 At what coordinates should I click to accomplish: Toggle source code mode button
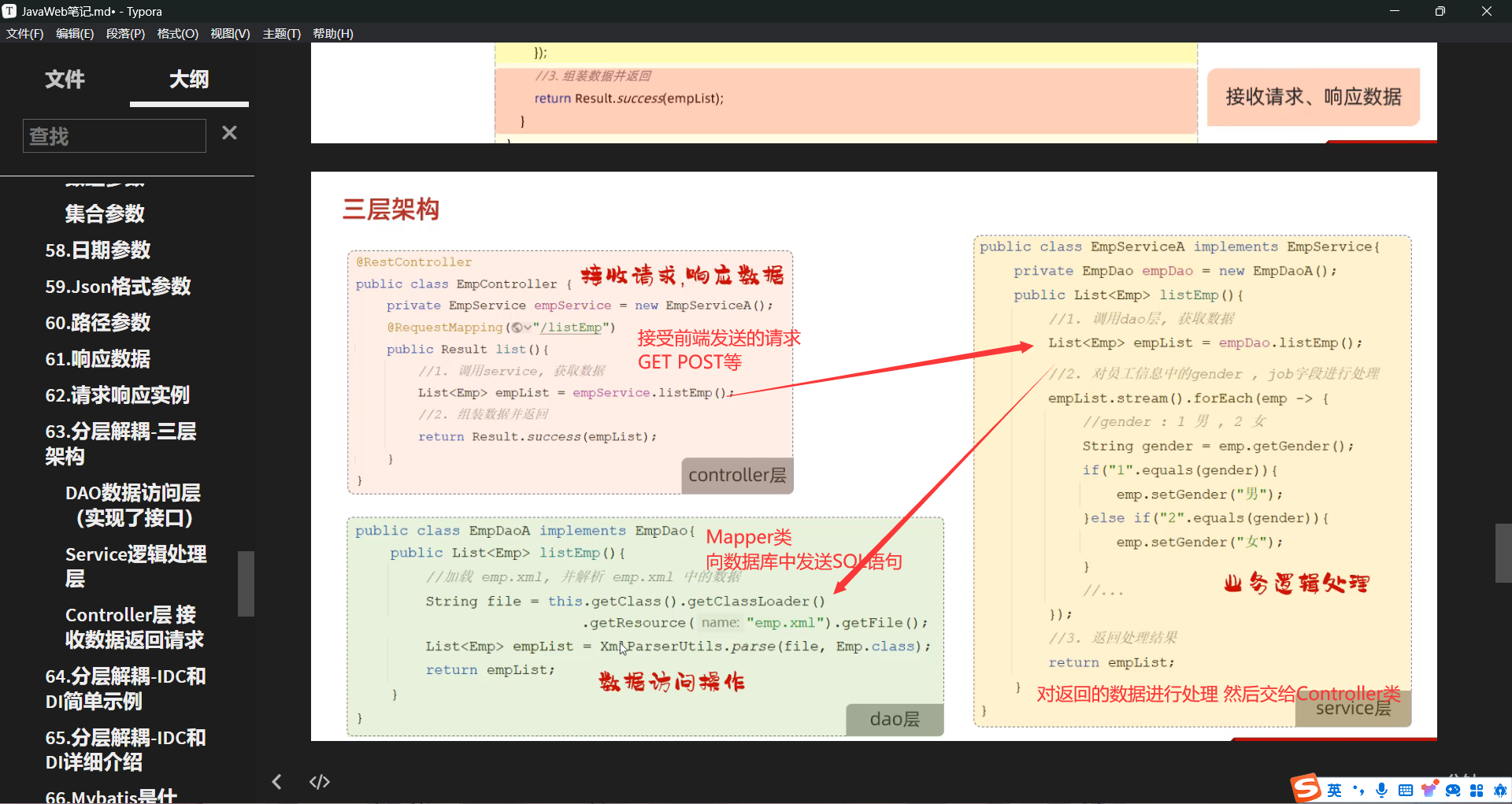tap(319, 782)
